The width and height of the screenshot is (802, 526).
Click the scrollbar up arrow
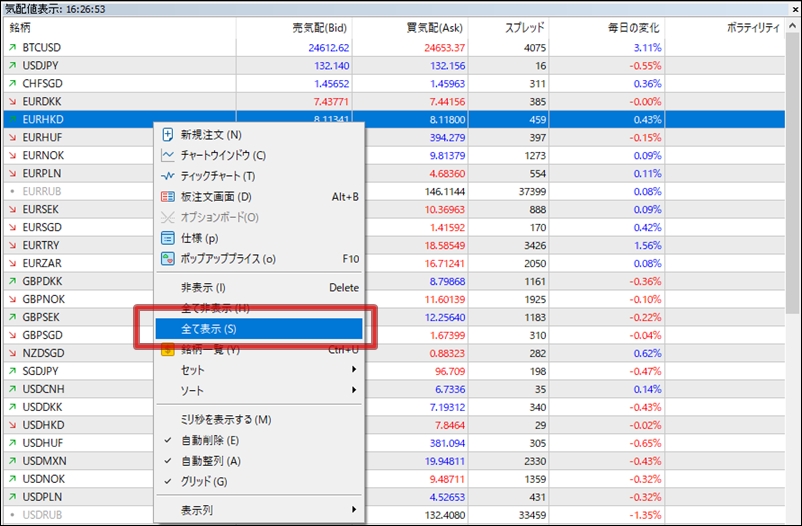pos(793,26)
